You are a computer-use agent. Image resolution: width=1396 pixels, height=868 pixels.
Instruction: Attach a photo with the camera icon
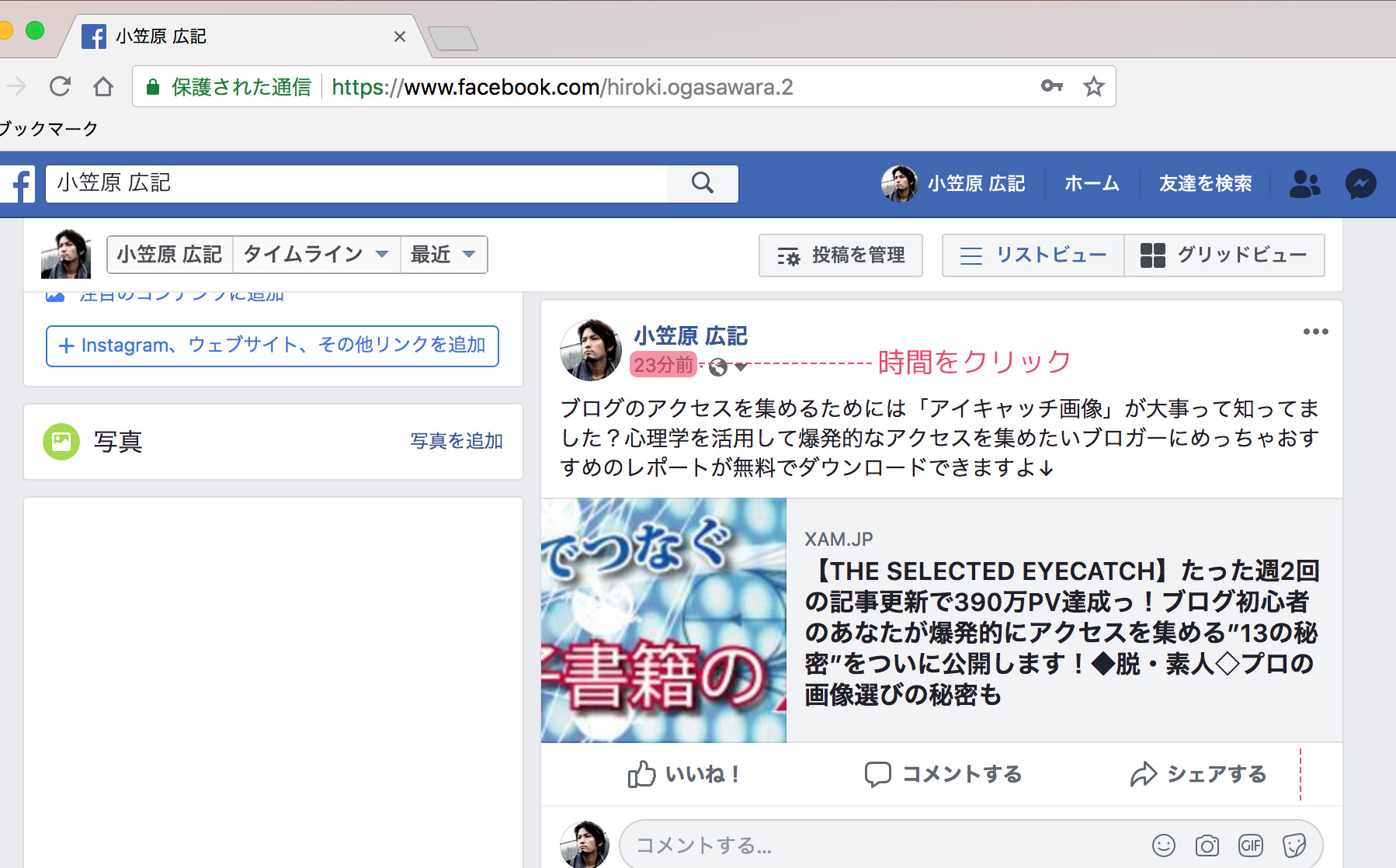pos(1207,845)
